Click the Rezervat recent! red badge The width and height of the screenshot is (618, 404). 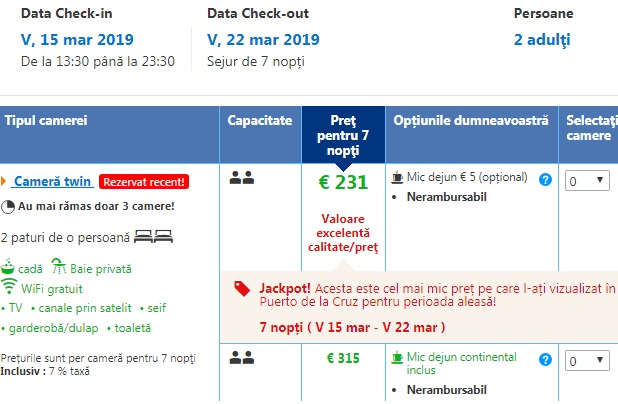click(145, 182)
